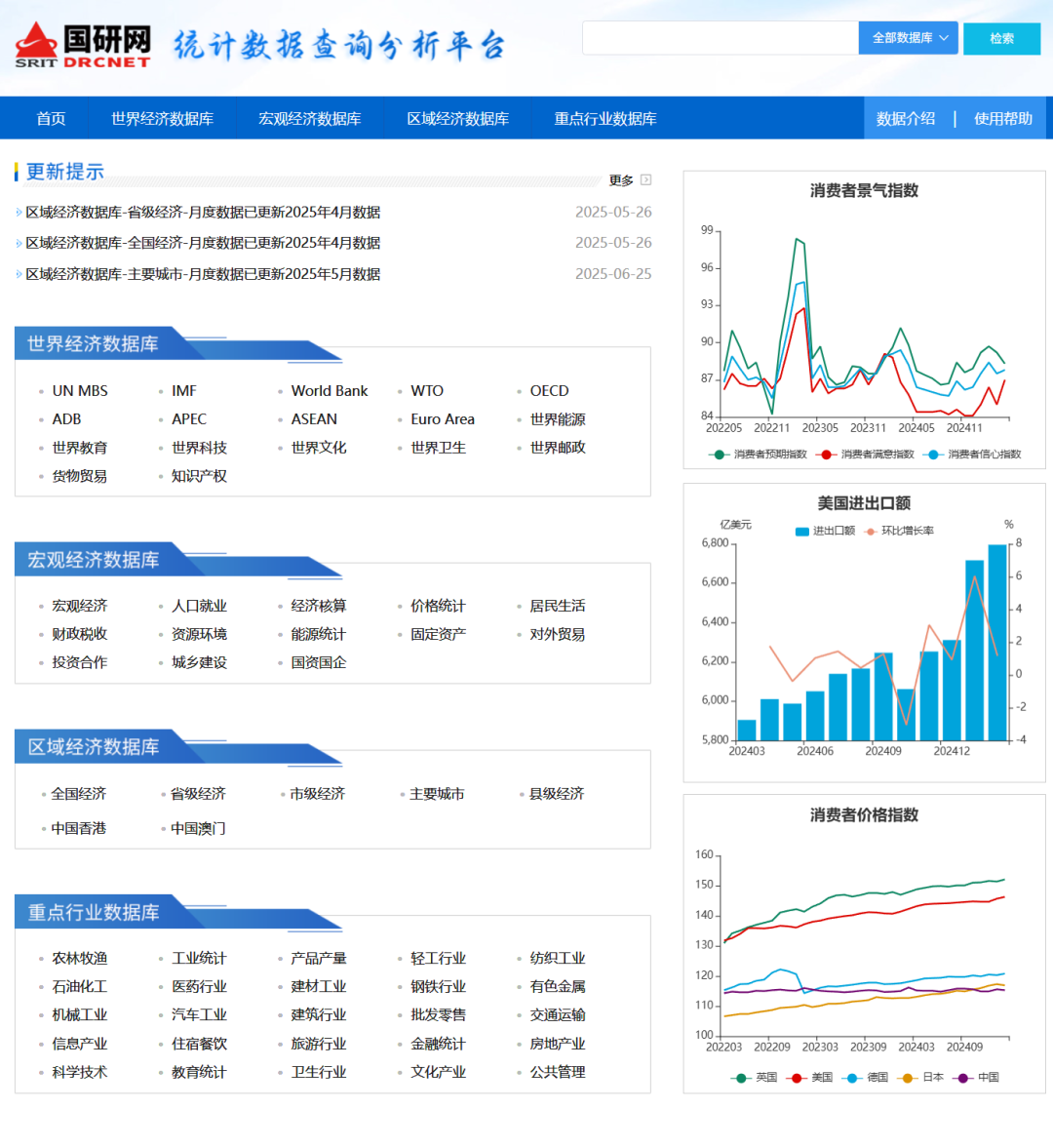Go to the 数据介绍 menu item
The width and height of the screenshot is (1053, 1148).
pyautogui.click(x=905, y=119)
